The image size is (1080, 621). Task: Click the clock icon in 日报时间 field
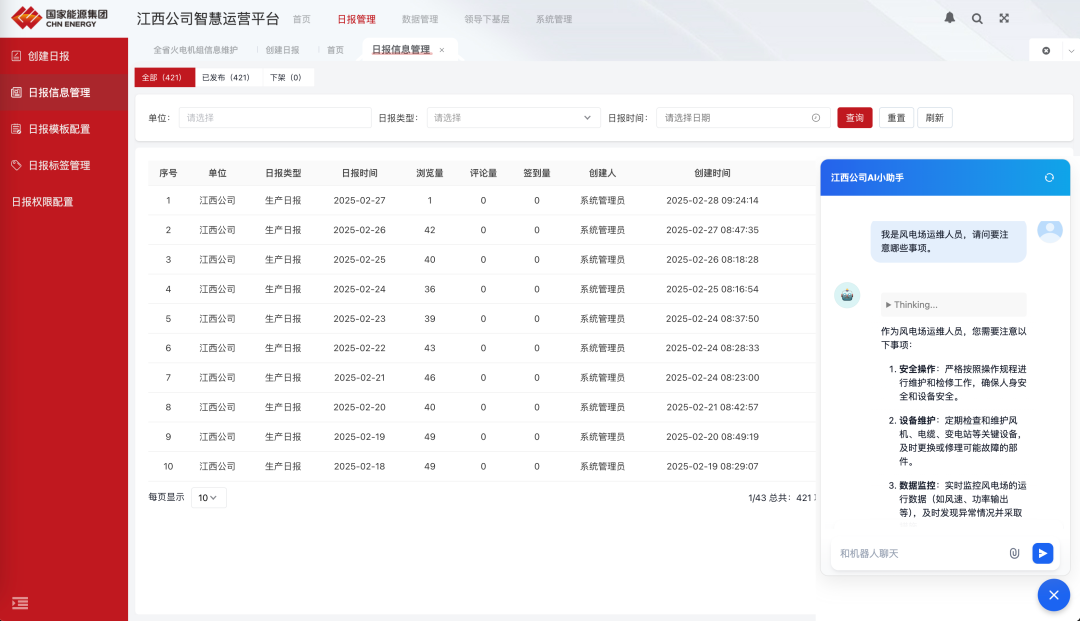coord(816,118)
